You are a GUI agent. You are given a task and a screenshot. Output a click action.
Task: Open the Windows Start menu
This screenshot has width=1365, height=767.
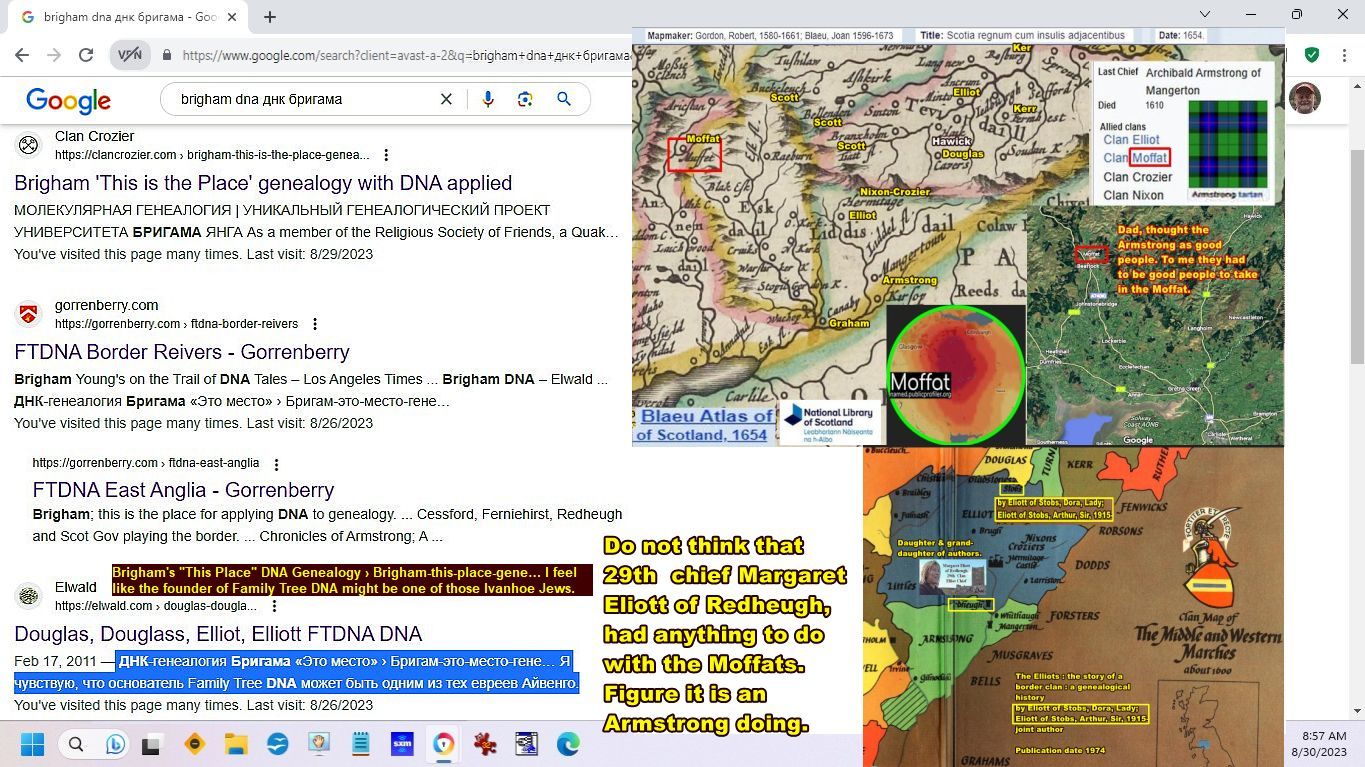tap(32, 744)
